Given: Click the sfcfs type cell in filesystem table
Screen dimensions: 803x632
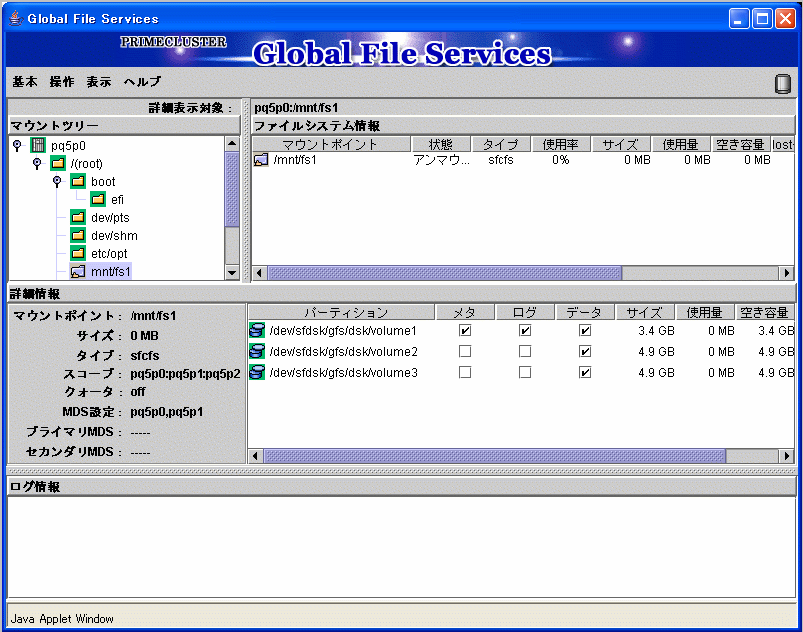Looking at the screenshot, I should 501,160.
